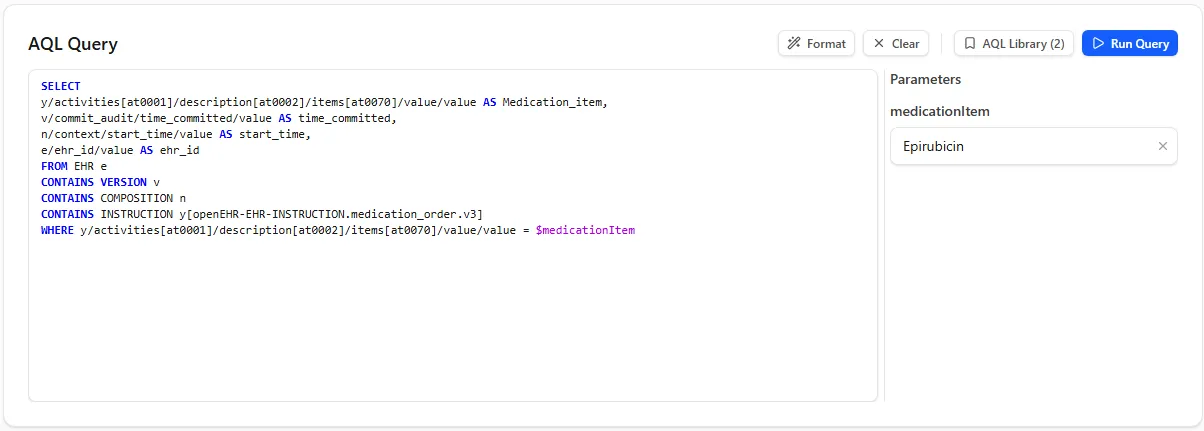Click the time_committed alias text
Viewport: 1204px width, 431px height.
coord(345,118)
